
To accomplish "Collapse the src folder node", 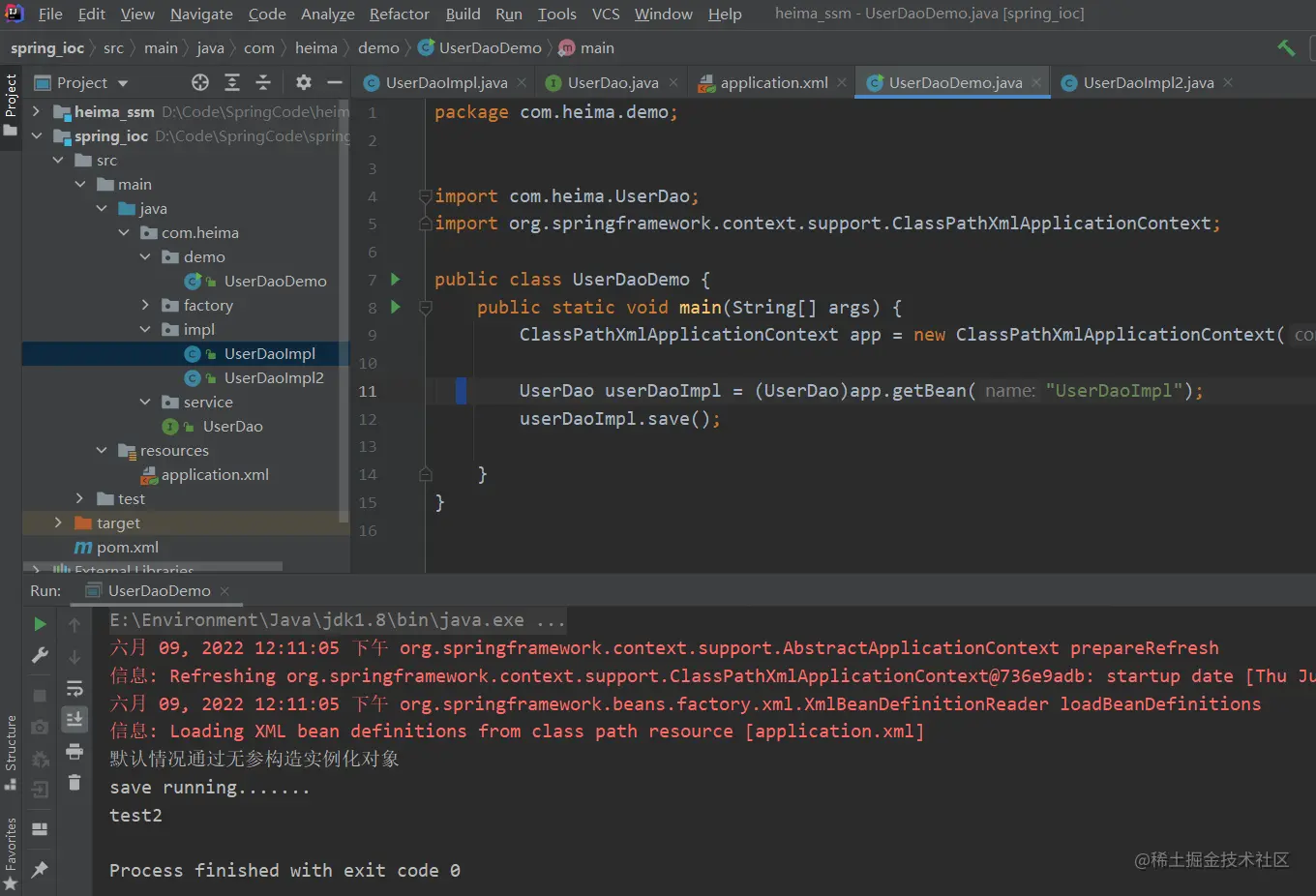I will 58,160.
